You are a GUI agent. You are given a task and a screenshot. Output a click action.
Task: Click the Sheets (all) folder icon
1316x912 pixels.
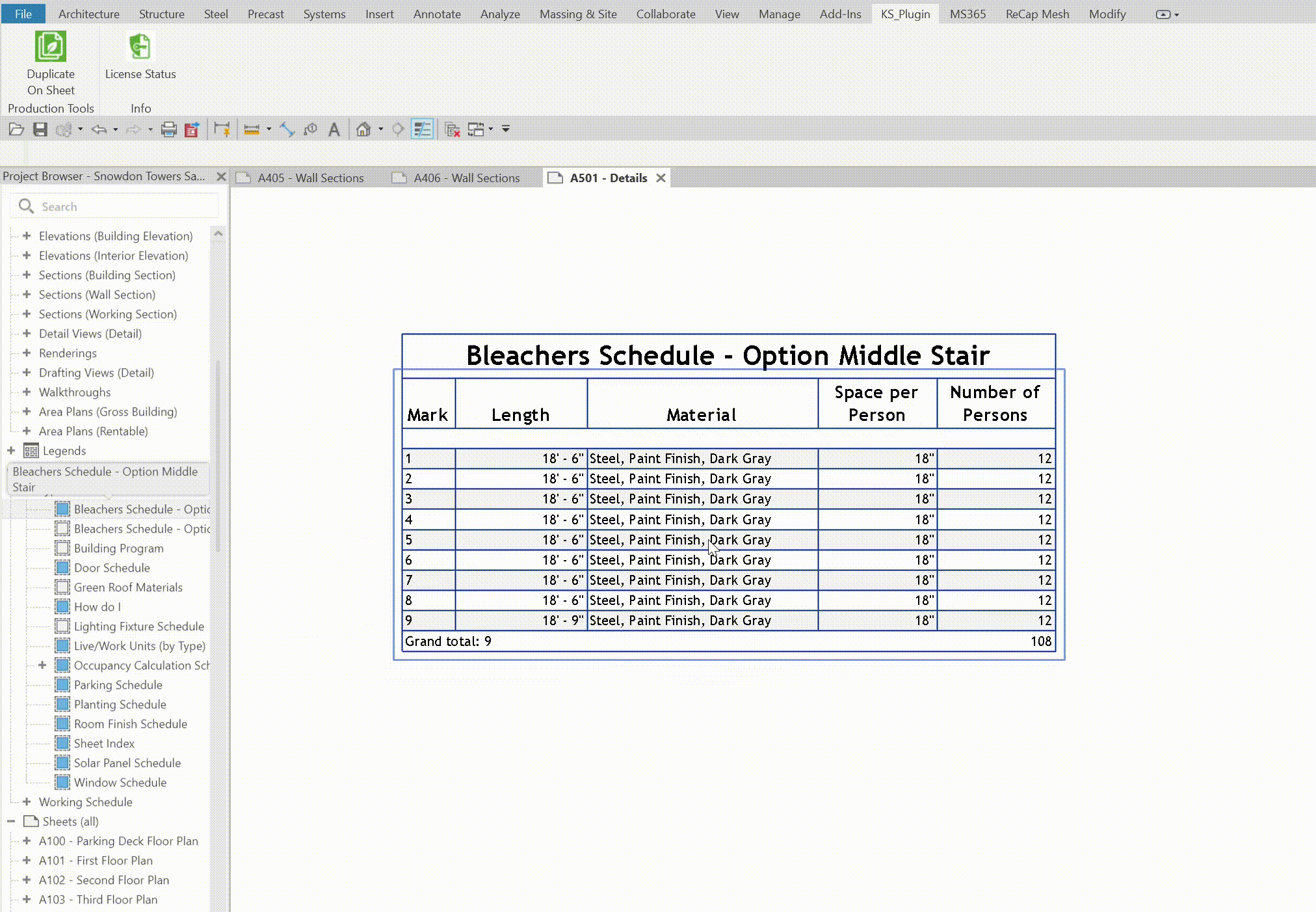pos(31,821)
